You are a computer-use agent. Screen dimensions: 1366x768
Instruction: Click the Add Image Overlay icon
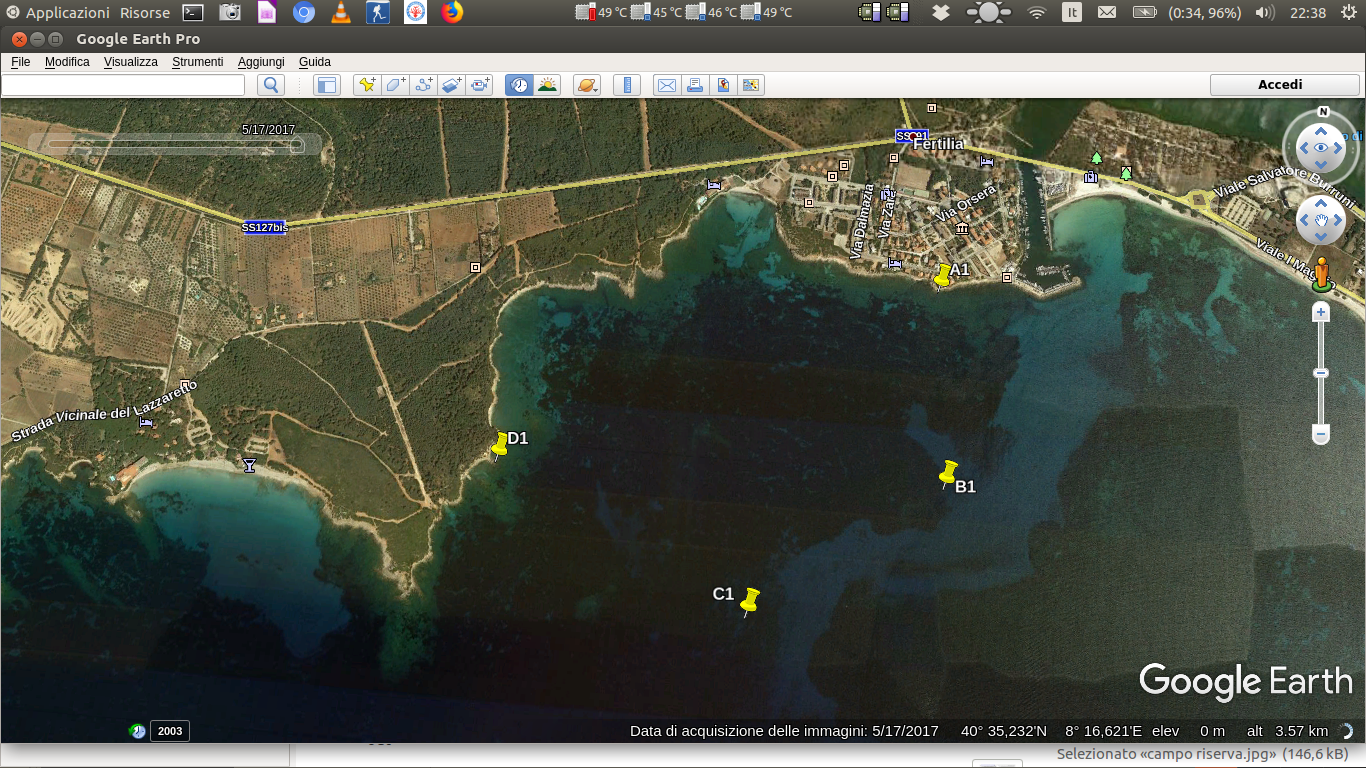tap(452, 85)
